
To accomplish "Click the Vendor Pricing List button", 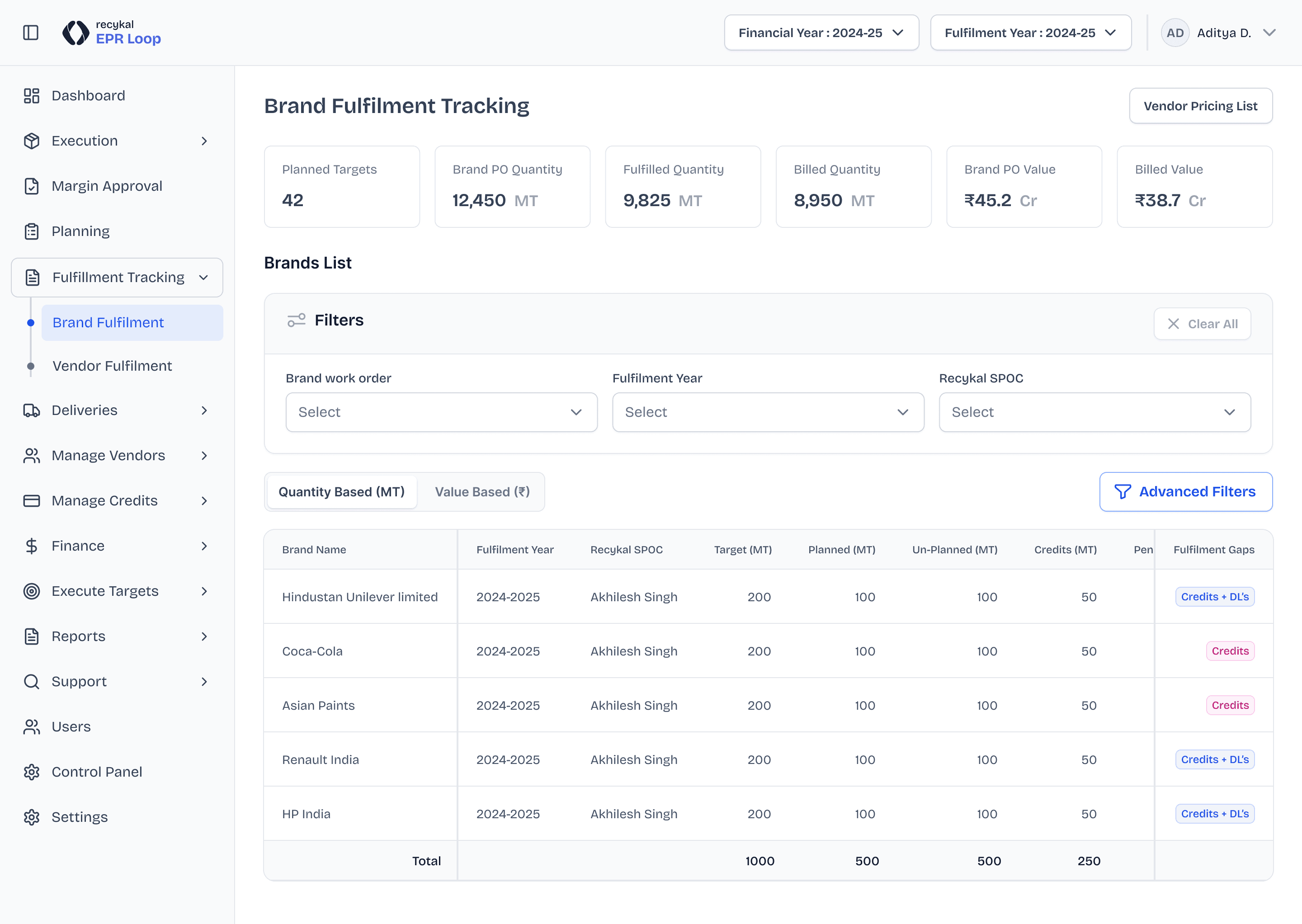I will coord(1200,106).
